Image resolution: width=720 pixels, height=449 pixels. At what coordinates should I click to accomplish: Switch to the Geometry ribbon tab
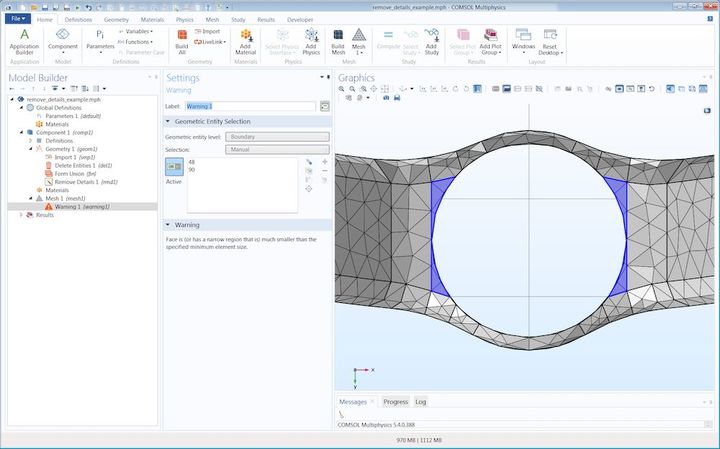(116, 20)
